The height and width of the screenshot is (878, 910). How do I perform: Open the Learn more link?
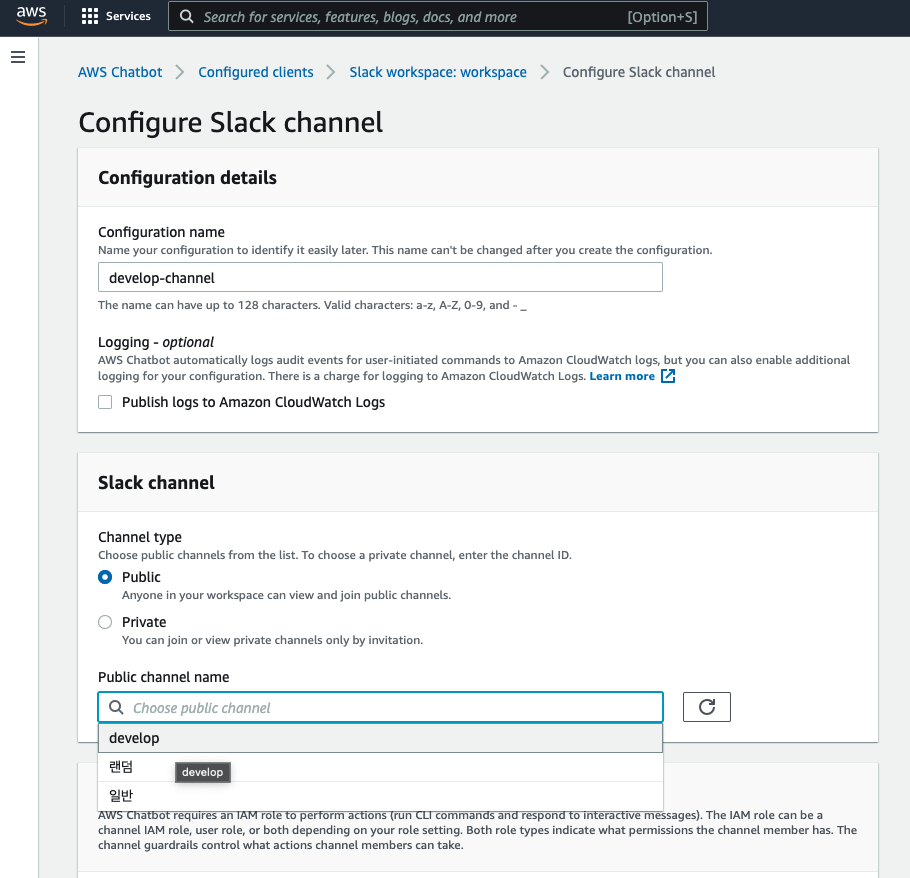pos(622,376)
